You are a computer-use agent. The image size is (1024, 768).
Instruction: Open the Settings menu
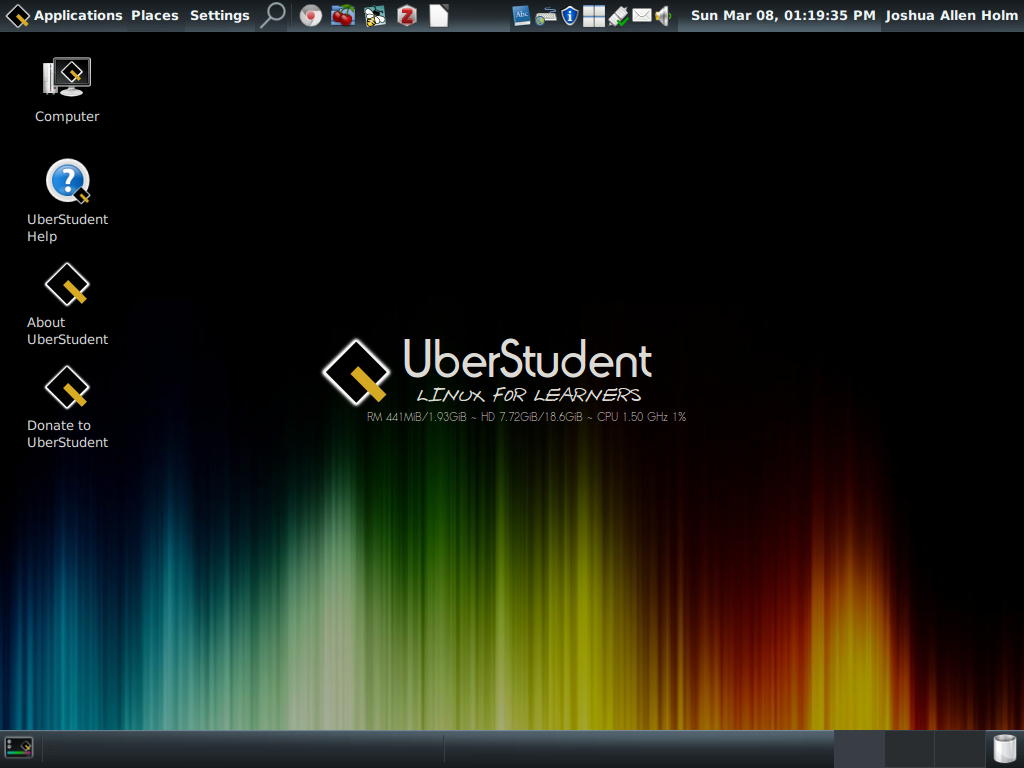pos(220,15)
